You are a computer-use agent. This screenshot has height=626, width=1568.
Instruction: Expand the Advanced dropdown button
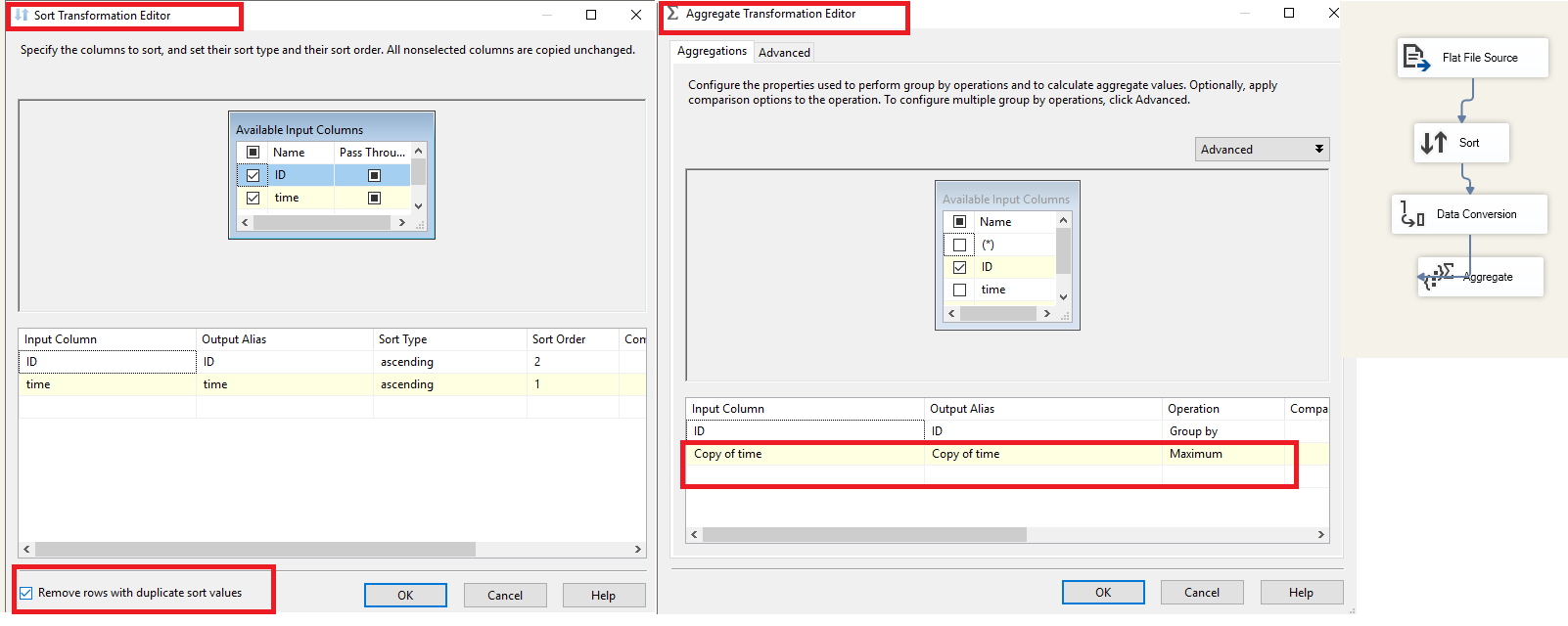click(1263, 149)
